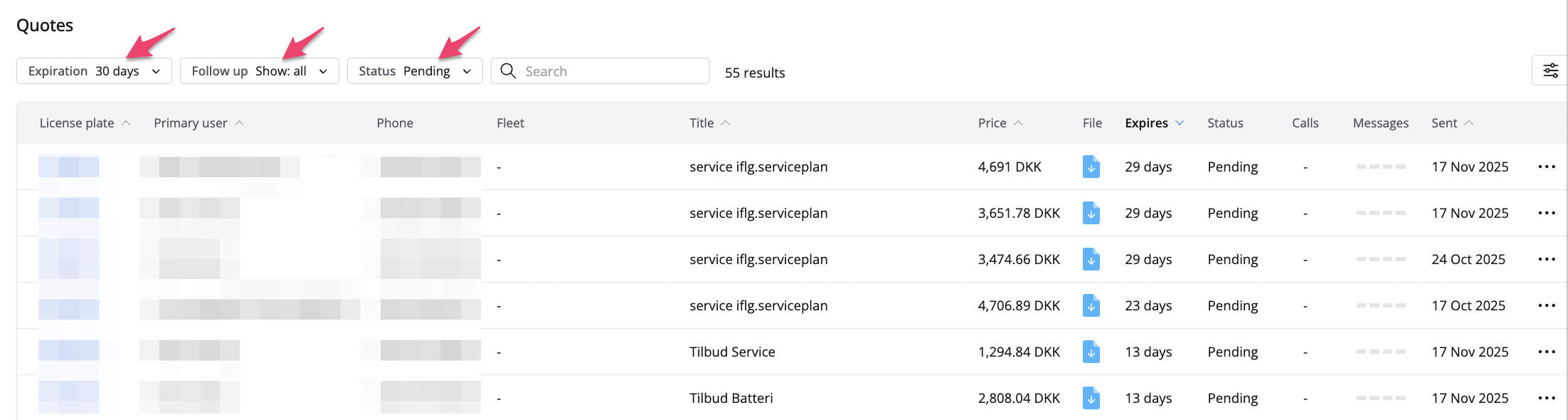1568x420 pixels.
Task: Open more options for the 24 Oct 2025 row
Action: pyautogui.click(x=1546, y=259)
